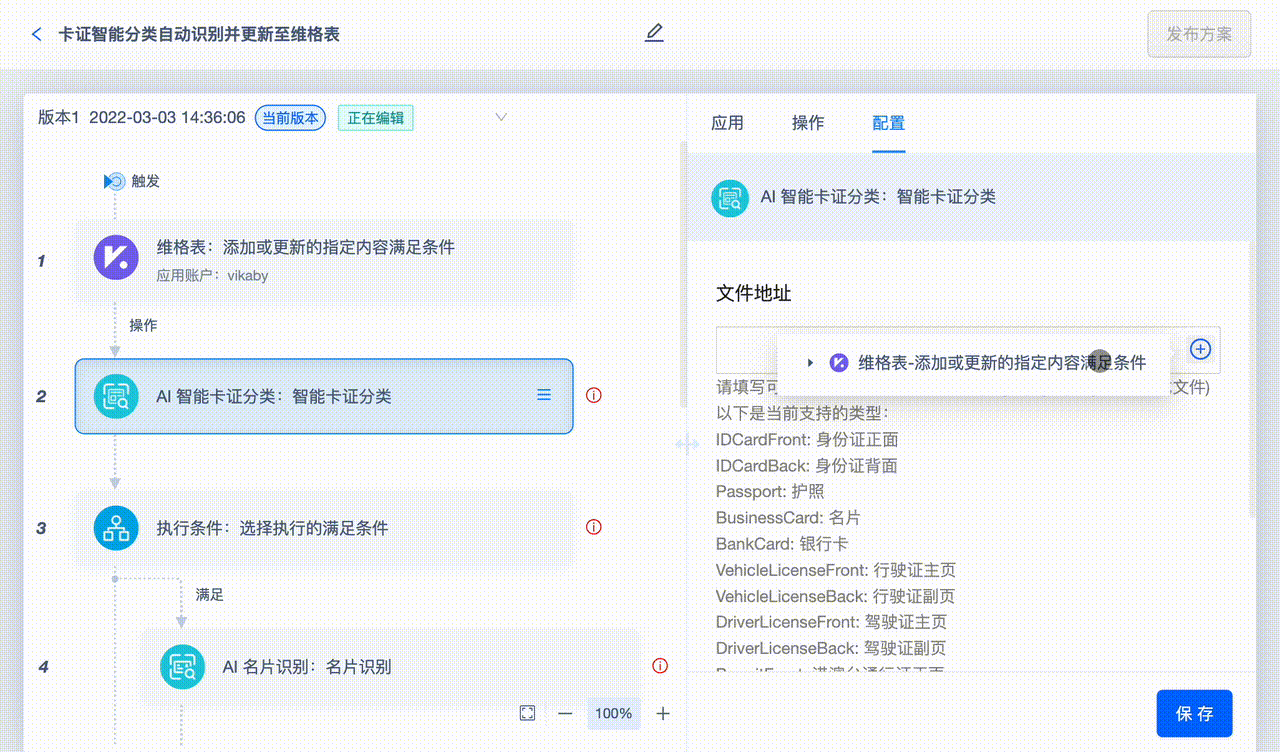The height and width of the screenshot is (752, 1280).
Task: Click the 发布方案 button
Action: click(1199, 34)
